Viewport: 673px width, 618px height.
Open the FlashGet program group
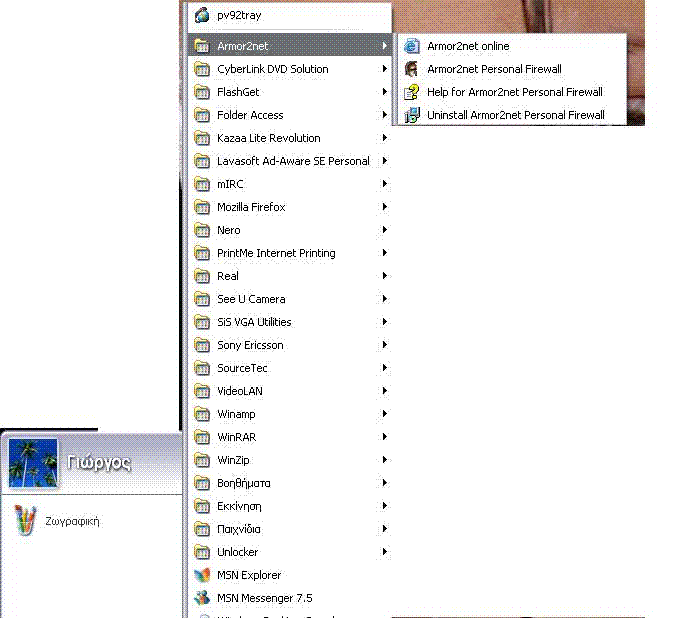point(290,92)
